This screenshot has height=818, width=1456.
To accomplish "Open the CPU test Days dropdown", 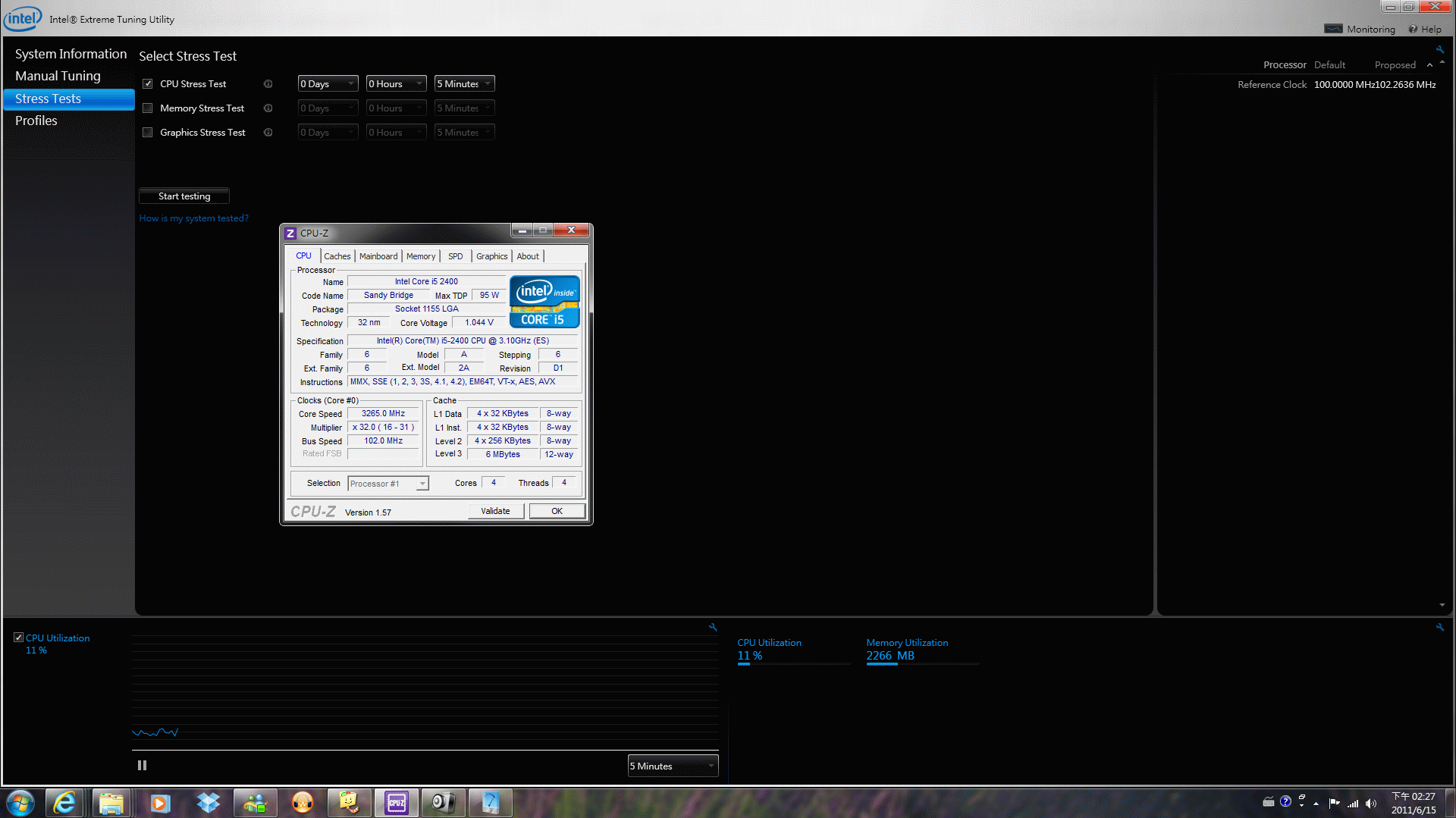I will [328, 84].
